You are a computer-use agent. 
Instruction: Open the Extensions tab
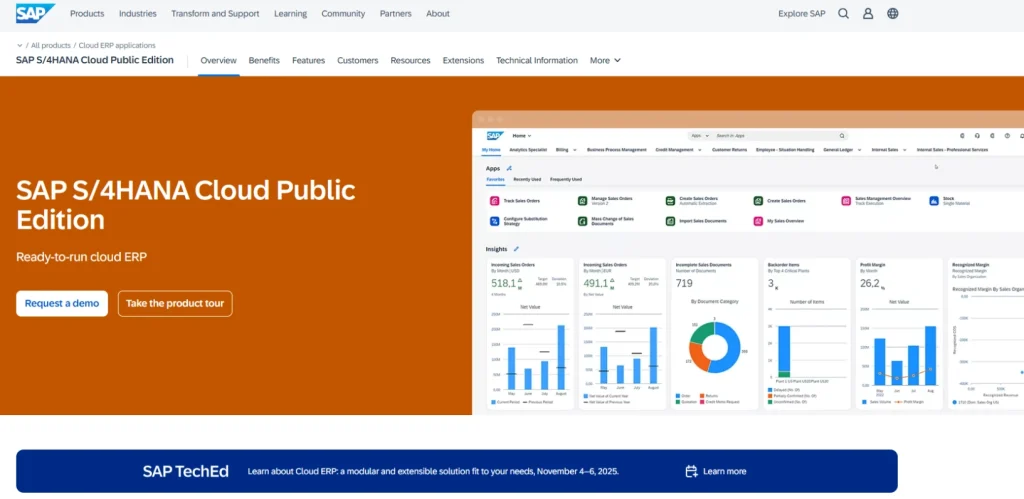click(x=463, y=60)
